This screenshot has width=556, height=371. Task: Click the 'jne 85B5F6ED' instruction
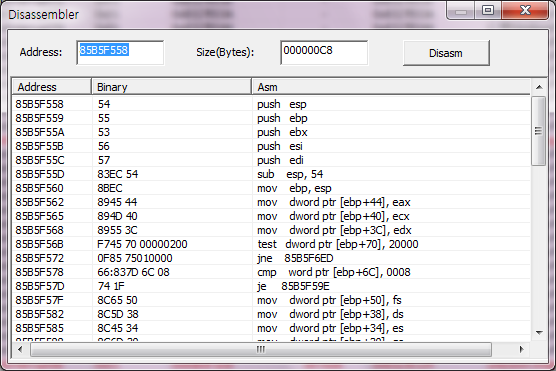295,258
